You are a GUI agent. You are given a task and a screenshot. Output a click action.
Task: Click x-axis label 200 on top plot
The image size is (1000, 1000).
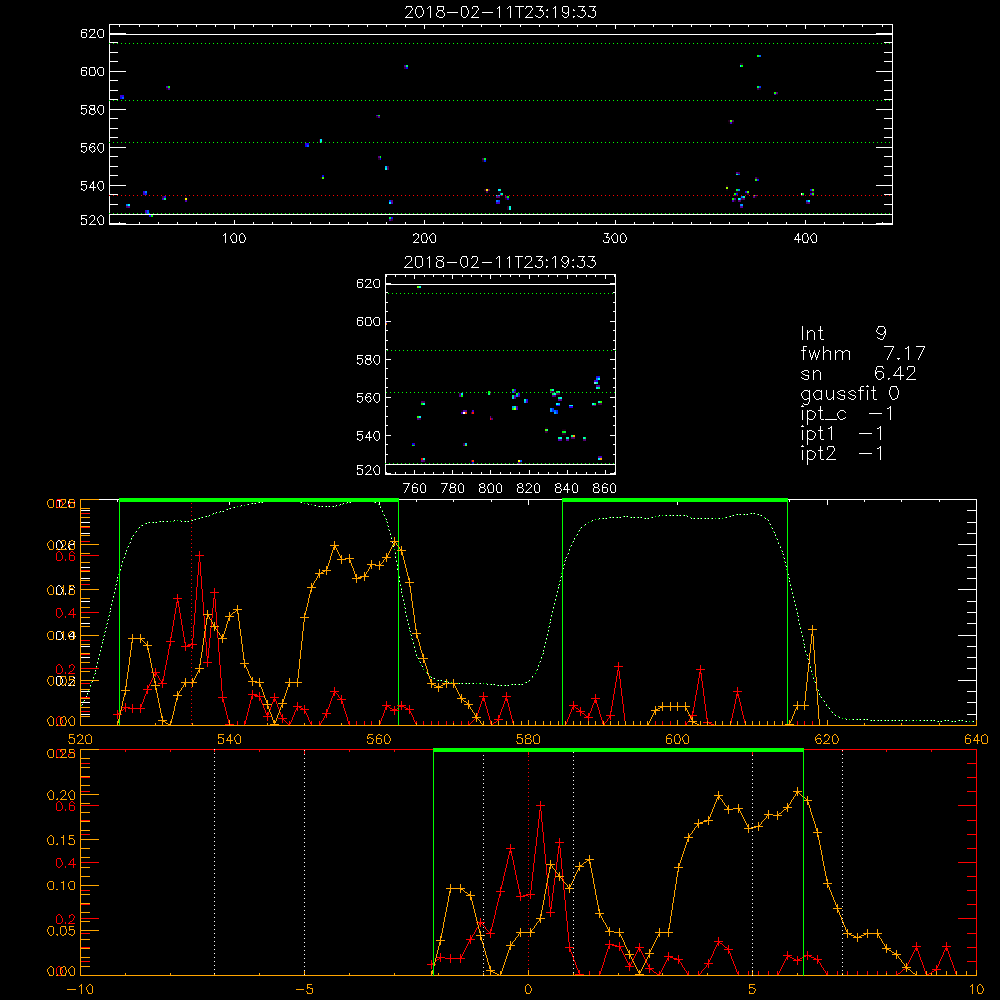pyautogui.click(x=424, y=239)
